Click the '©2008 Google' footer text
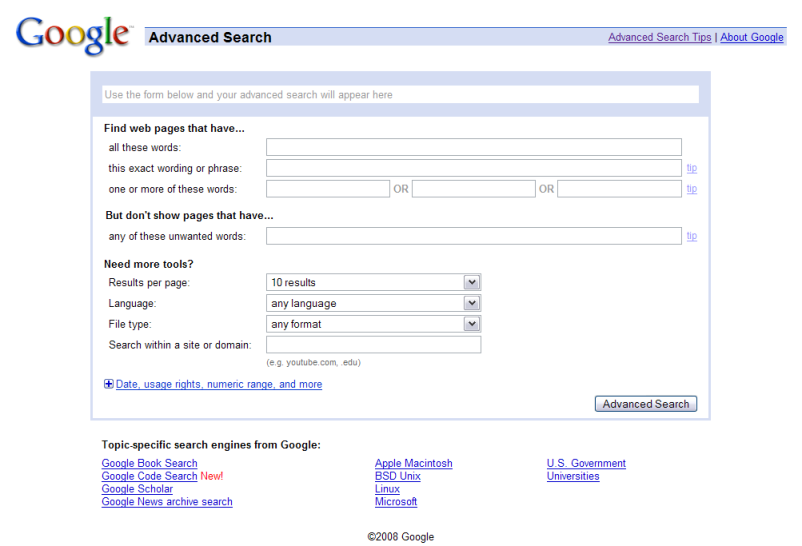Image resolution: width=802 pixels, height=546 pixels. pos(400,537)
